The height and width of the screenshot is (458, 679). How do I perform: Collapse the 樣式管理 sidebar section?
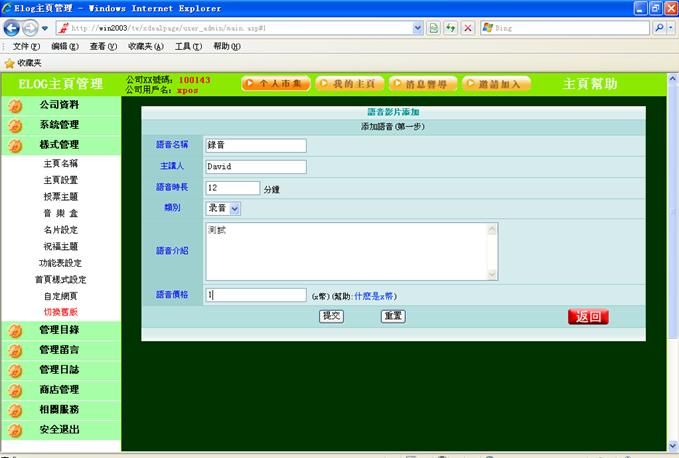coord(59,145)
